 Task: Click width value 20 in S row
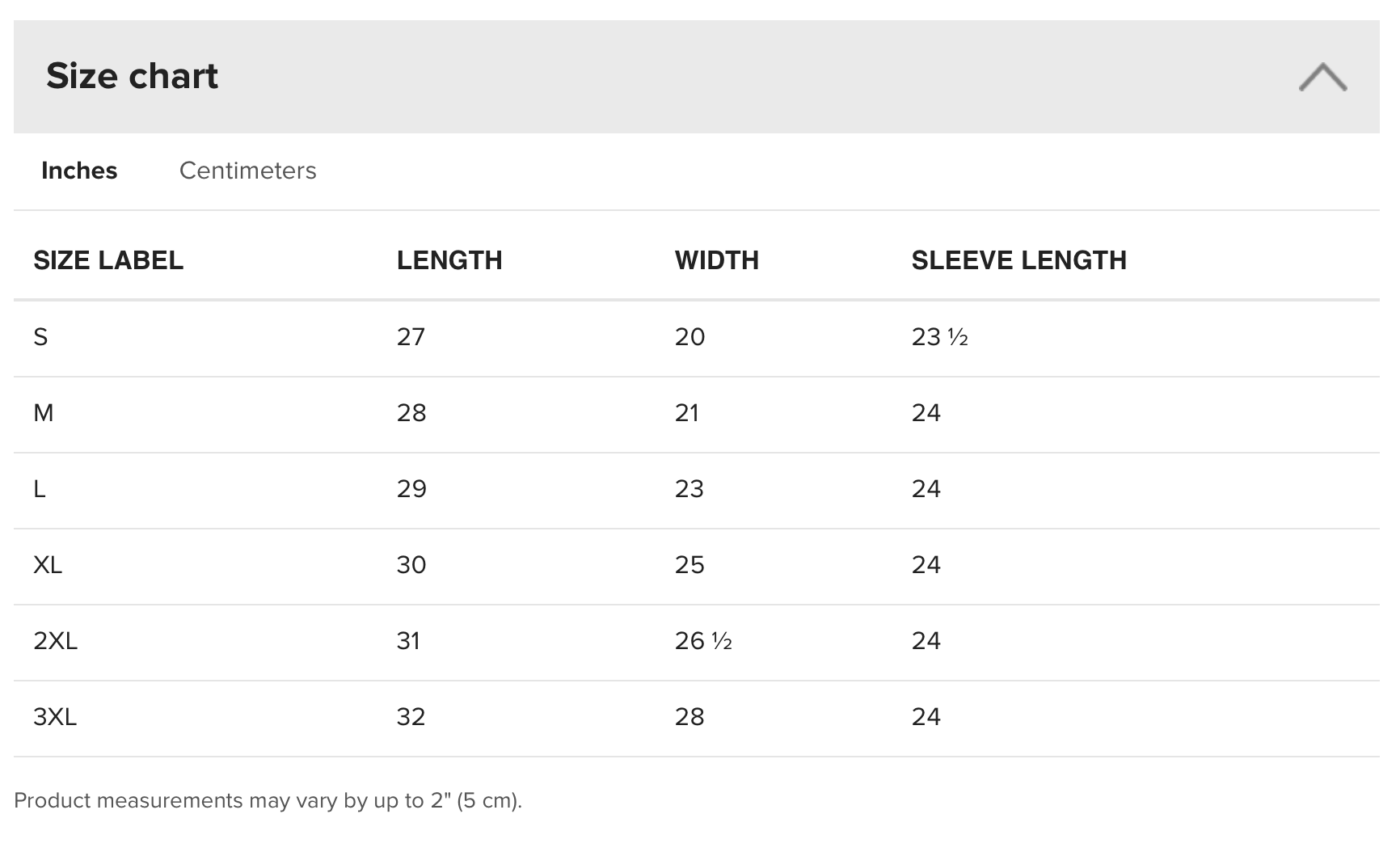(x=689, y=337)
